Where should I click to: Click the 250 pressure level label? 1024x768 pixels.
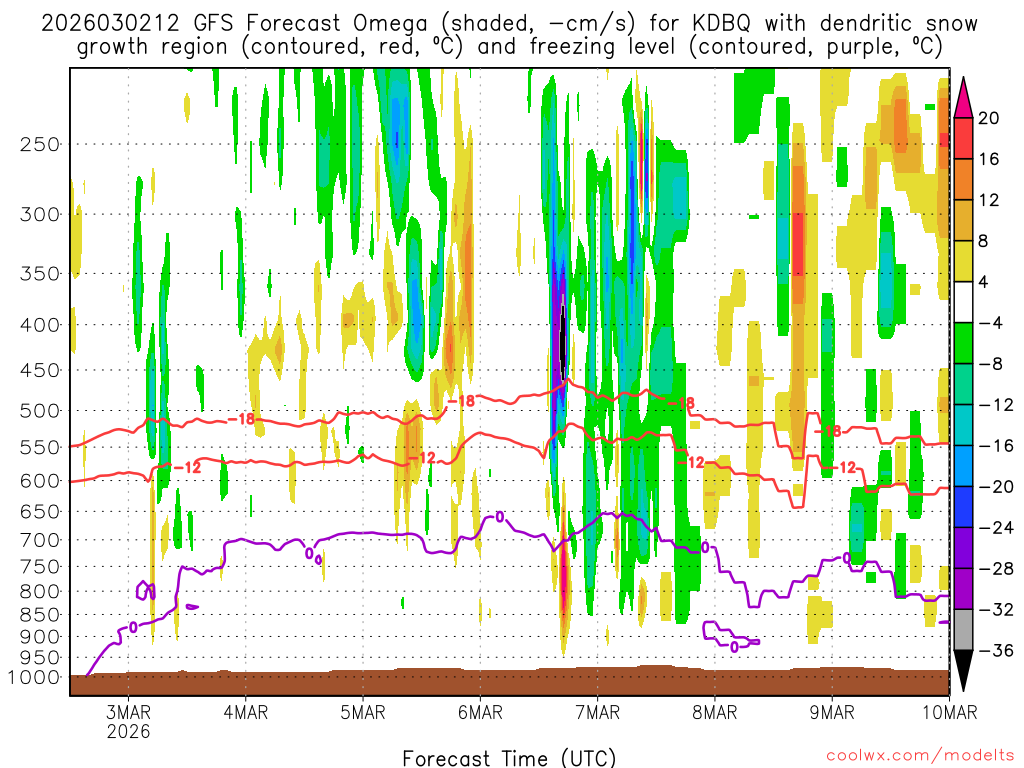tap(40, 144)
